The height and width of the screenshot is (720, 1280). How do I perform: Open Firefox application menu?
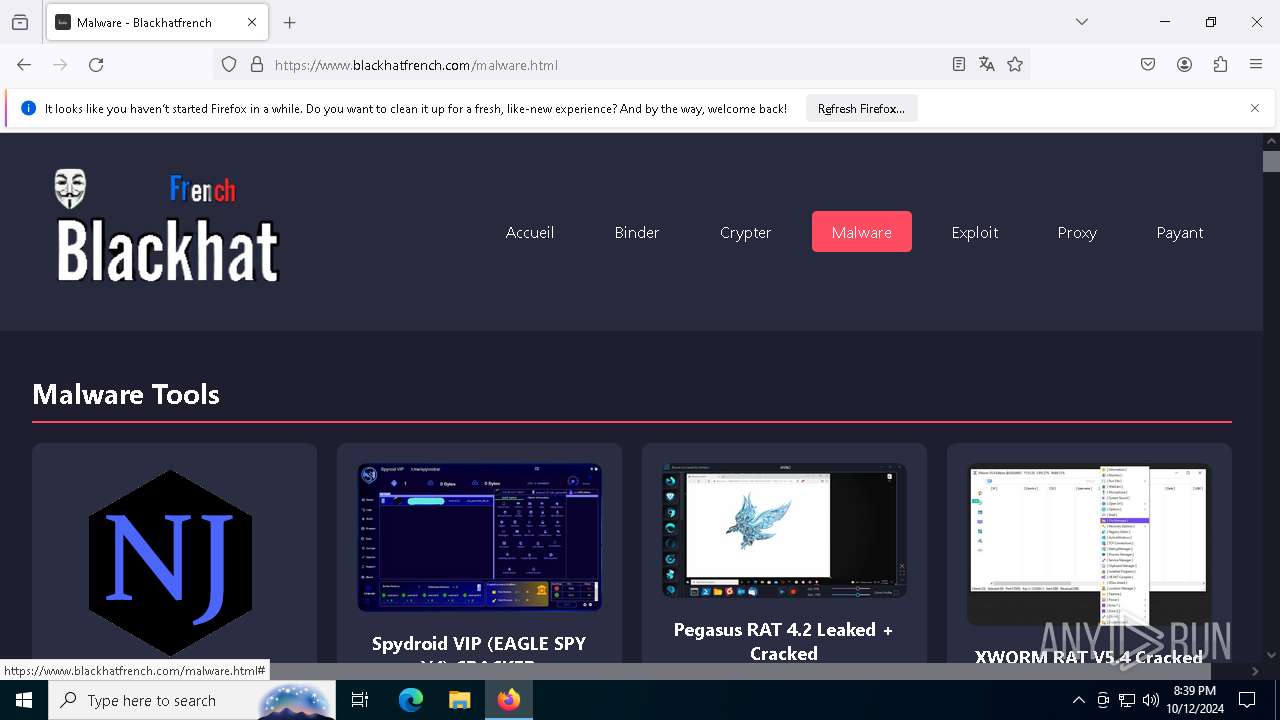(x=1256, y=65)
